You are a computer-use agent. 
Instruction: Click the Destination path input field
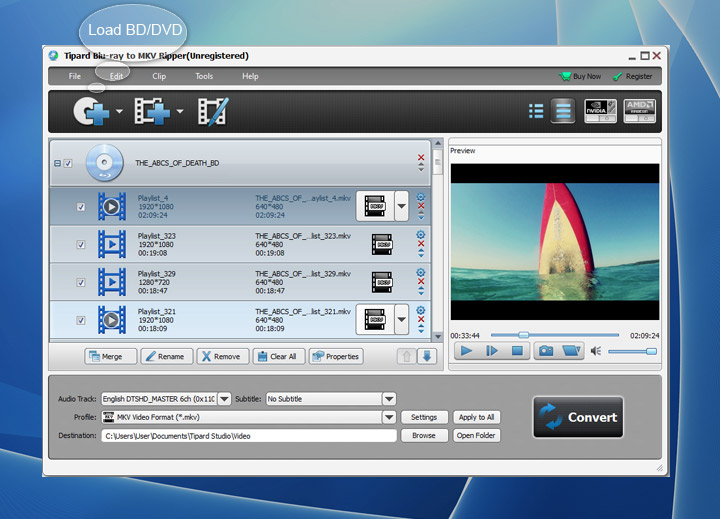(249, 436)
